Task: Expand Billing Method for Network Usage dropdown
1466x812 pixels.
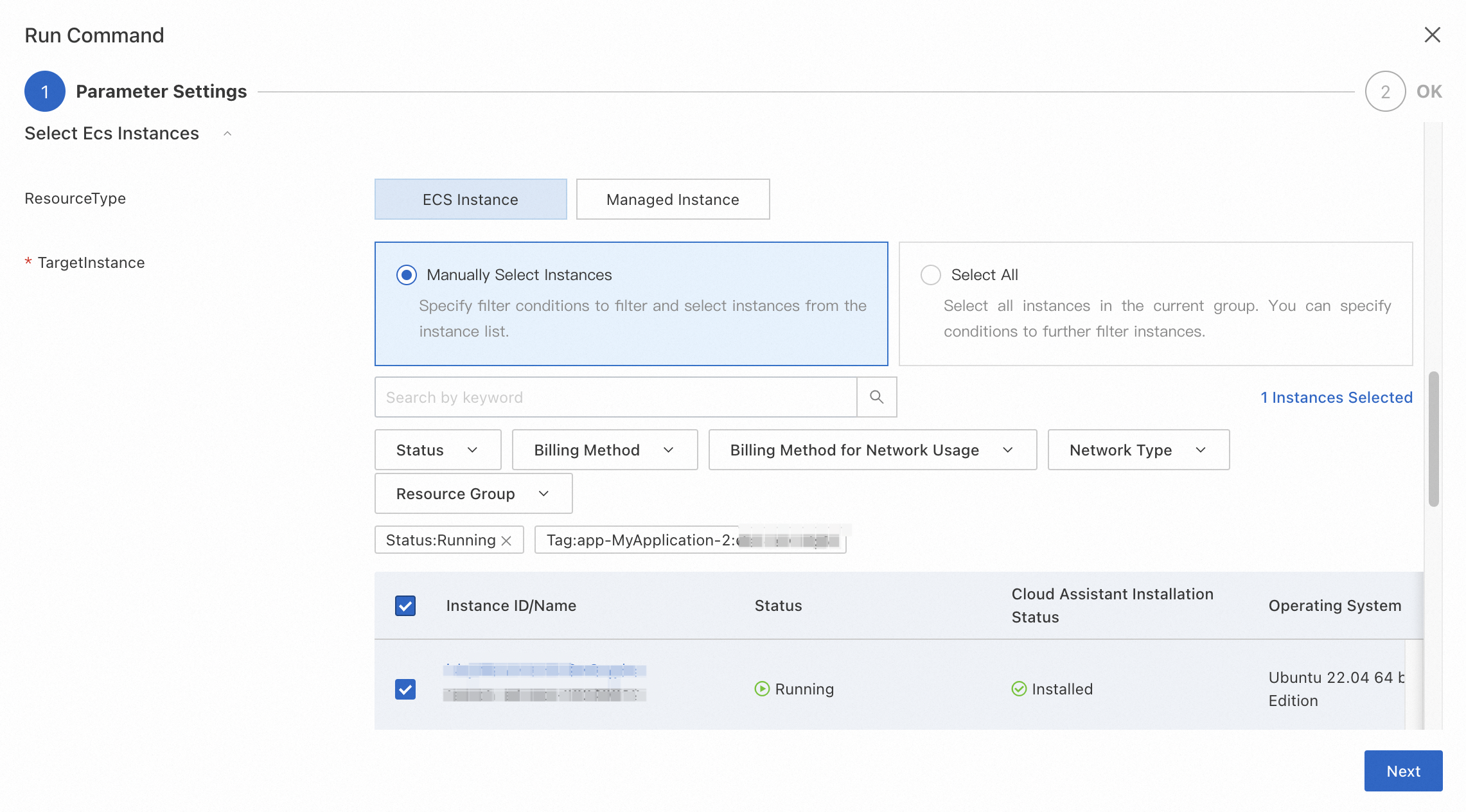Action: [x=872, y=450]
